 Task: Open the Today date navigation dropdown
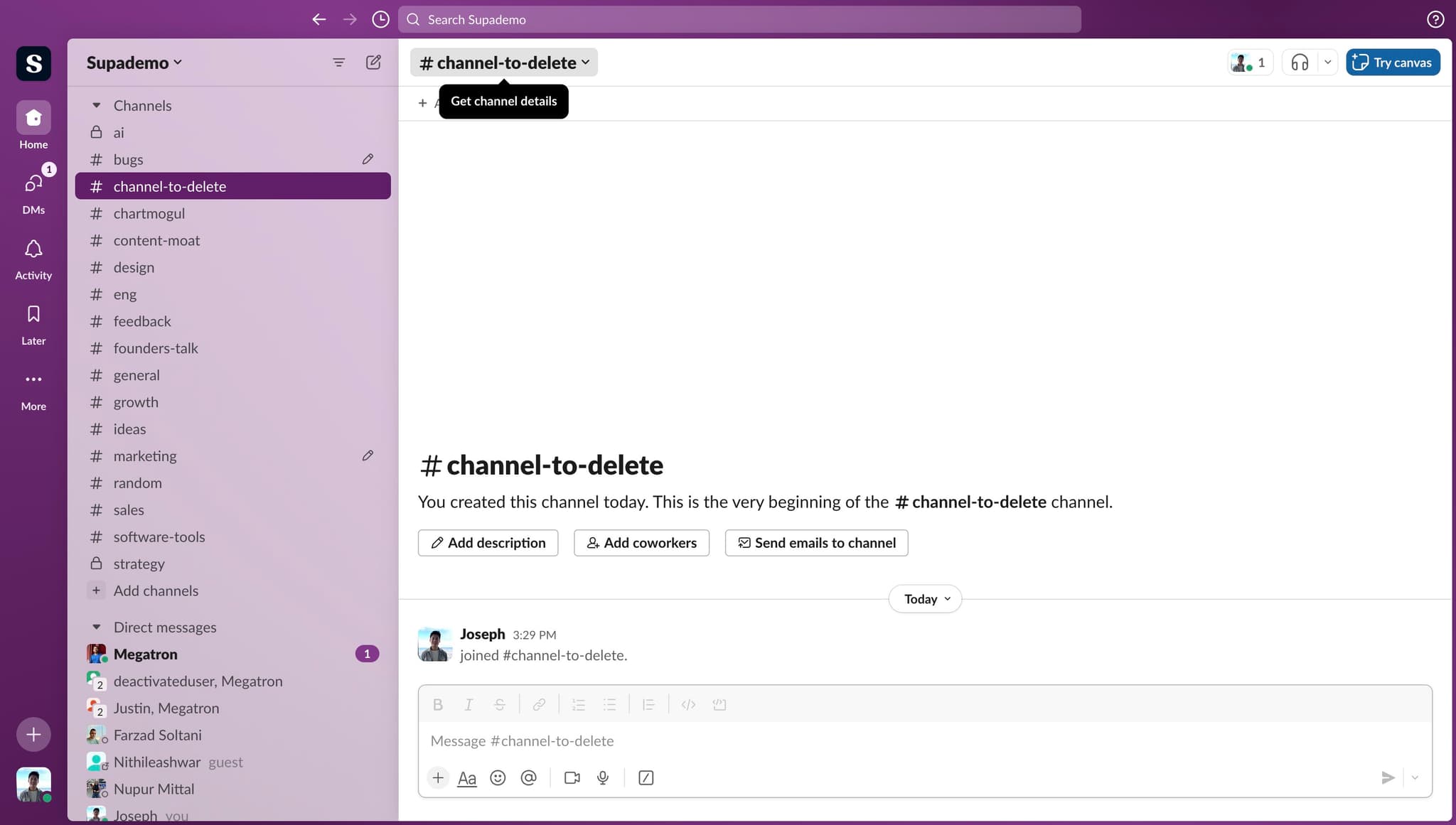924,598
